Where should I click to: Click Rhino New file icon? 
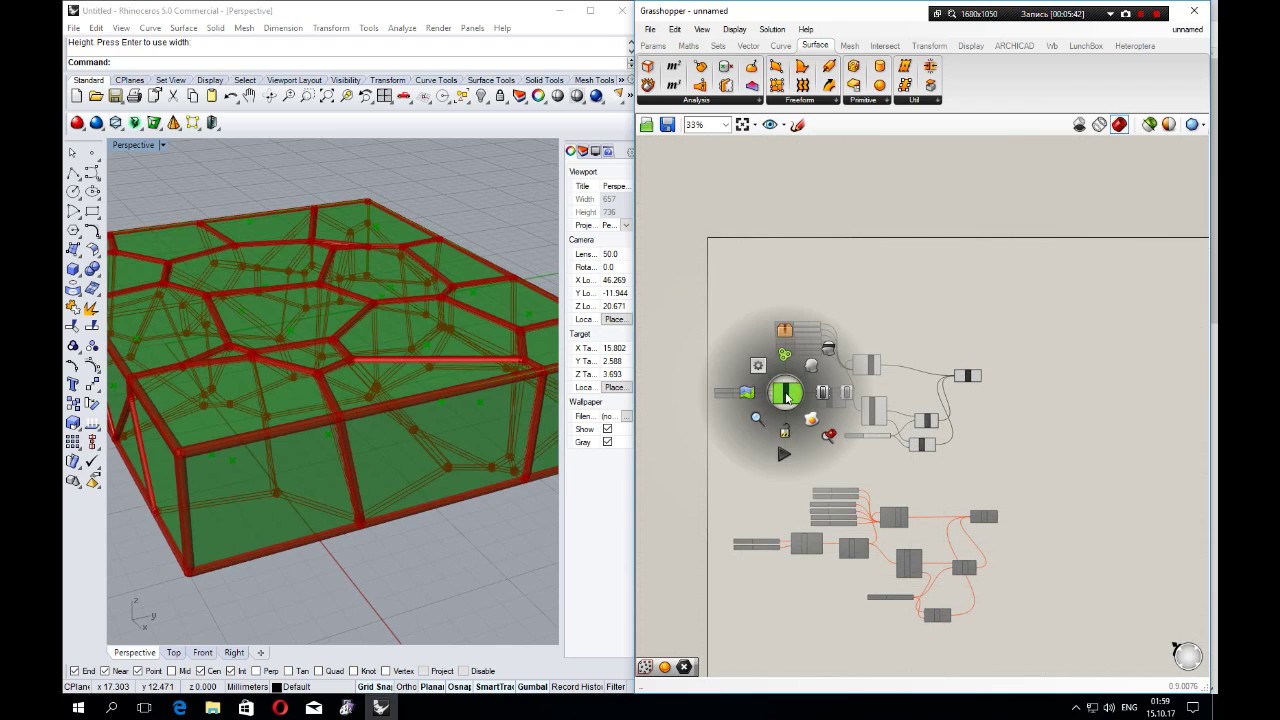coord(76,96)
